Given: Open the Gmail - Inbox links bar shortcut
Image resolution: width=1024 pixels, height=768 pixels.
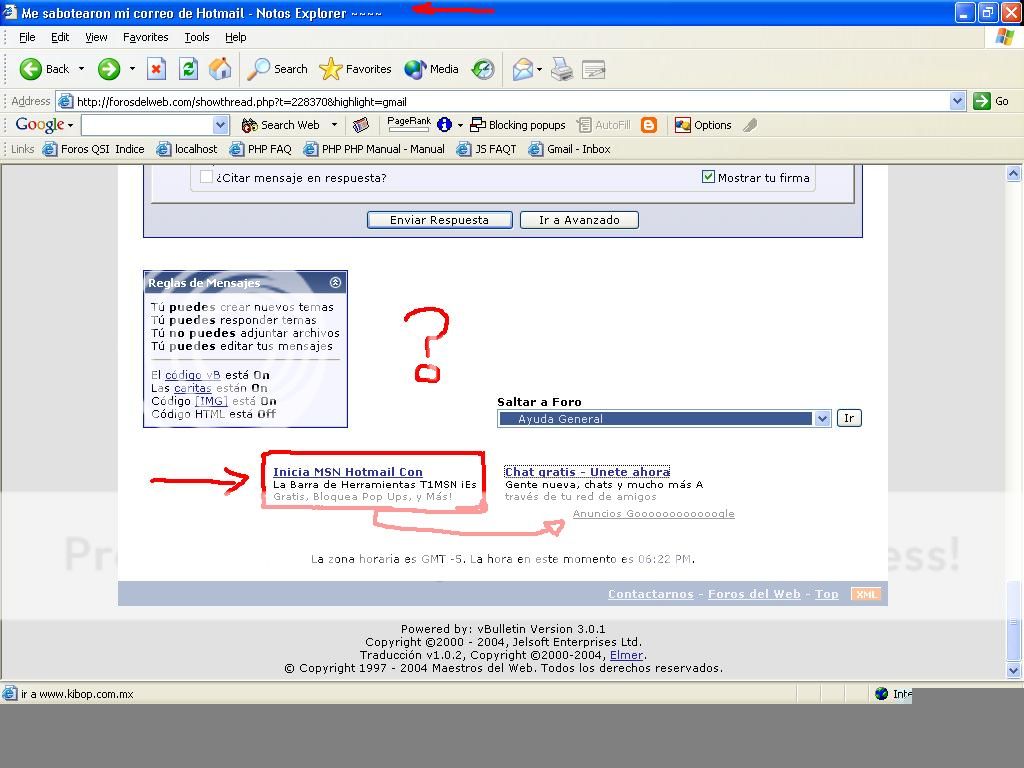Looking at the screenshot, I should pos(569,149).
